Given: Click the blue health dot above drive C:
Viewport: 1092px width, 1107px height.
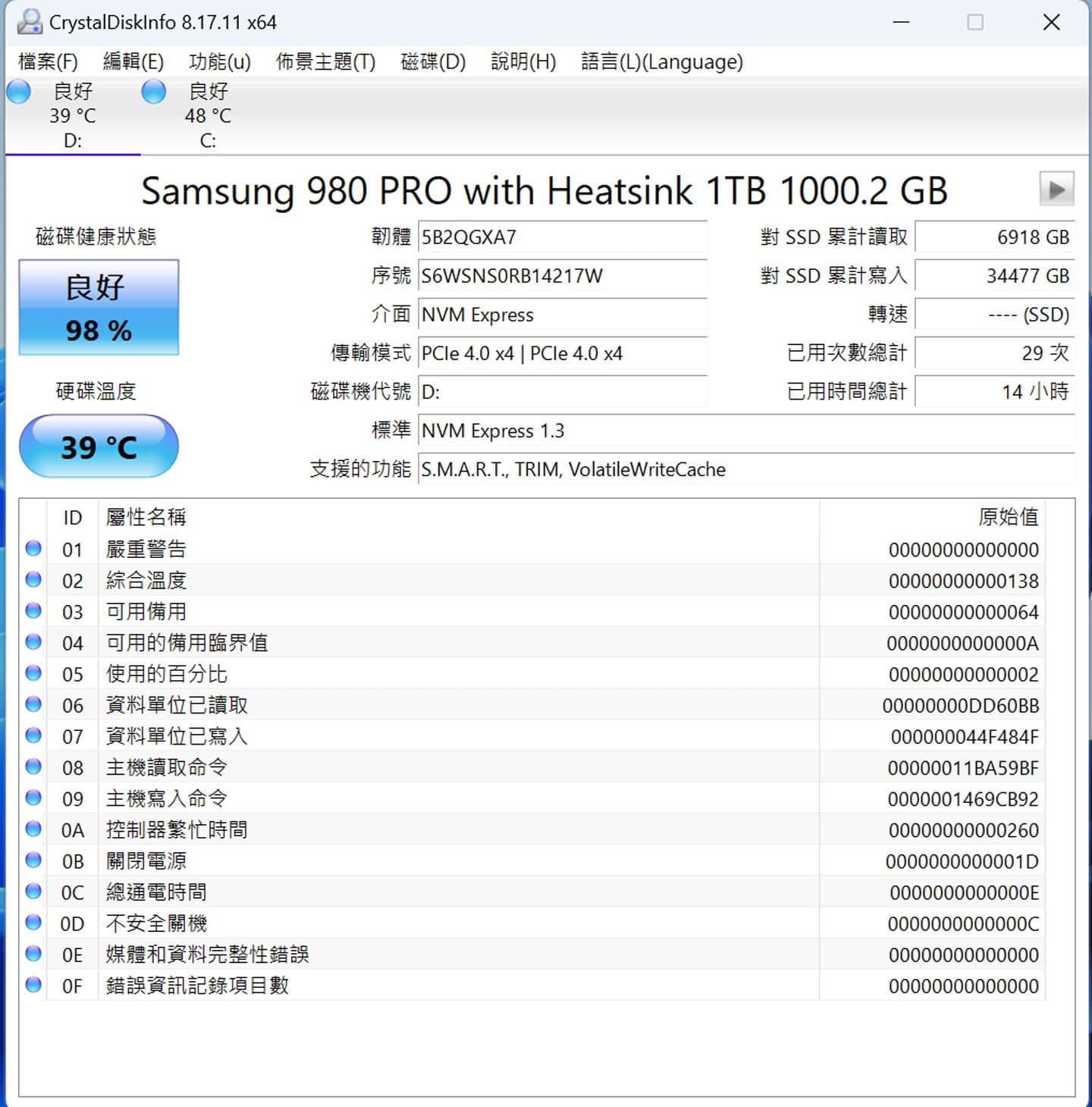Looking at the screenshot, I should click(x=154, y=91).
